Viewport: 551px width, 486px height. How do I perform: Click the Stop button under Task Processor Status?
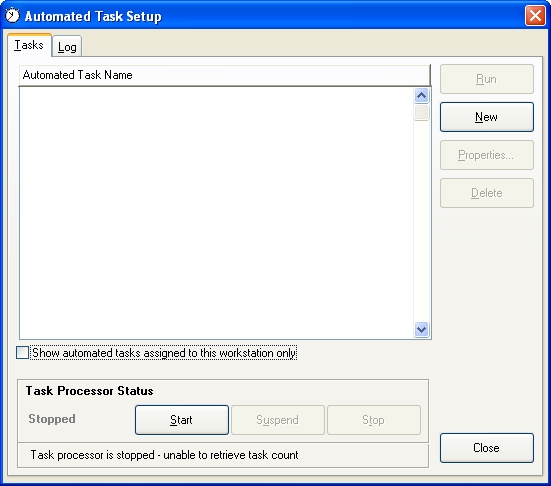(374, 420)
